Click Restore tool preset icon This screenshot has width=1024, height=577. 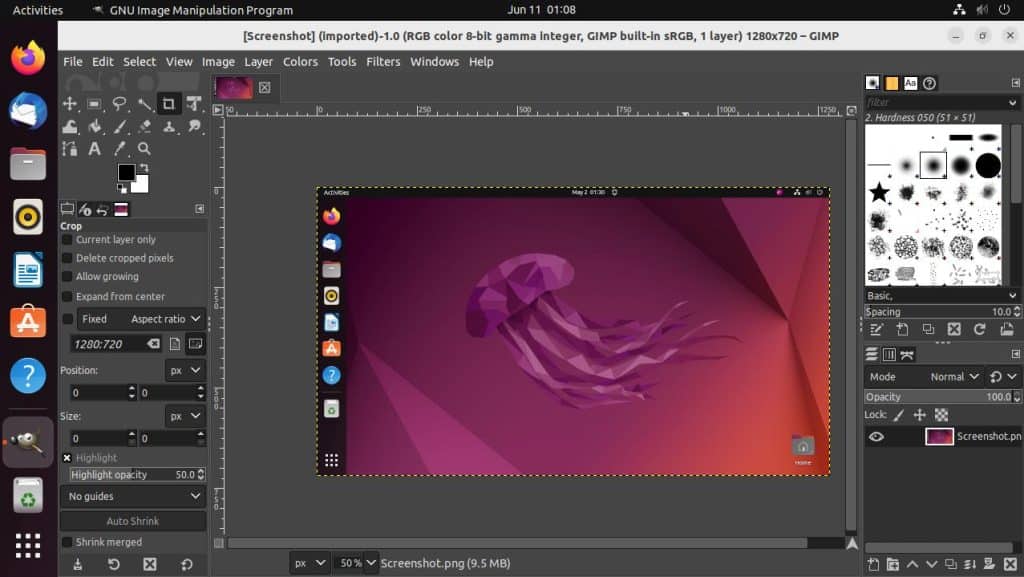tap(114, 565)
